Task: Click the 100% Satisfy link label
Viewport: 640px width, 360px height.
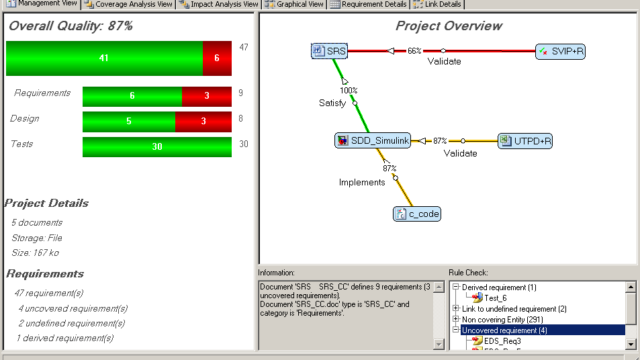Action: pos(349,91)
